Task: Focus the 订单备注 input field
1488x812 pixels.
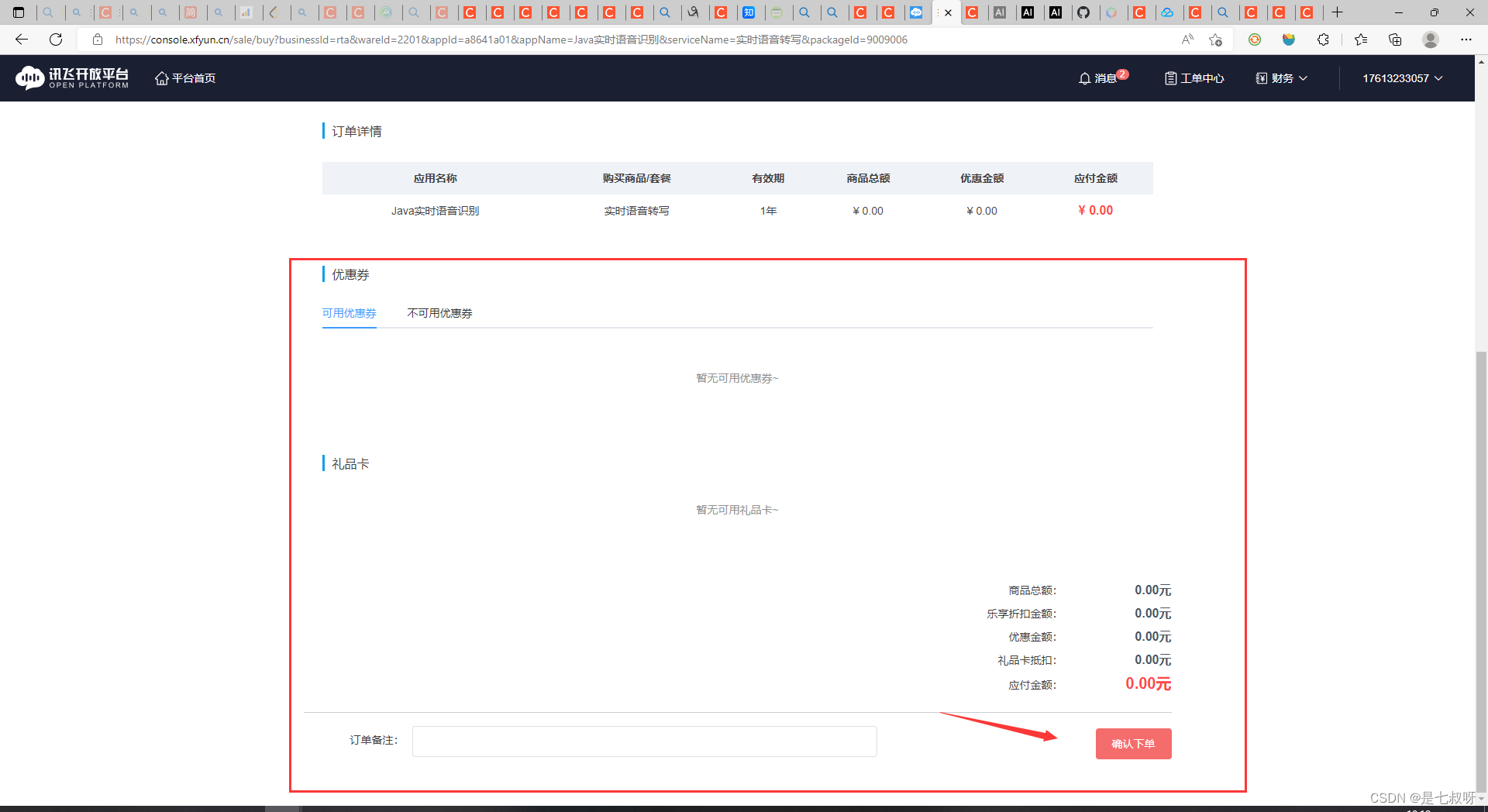Action: point(644,741)
